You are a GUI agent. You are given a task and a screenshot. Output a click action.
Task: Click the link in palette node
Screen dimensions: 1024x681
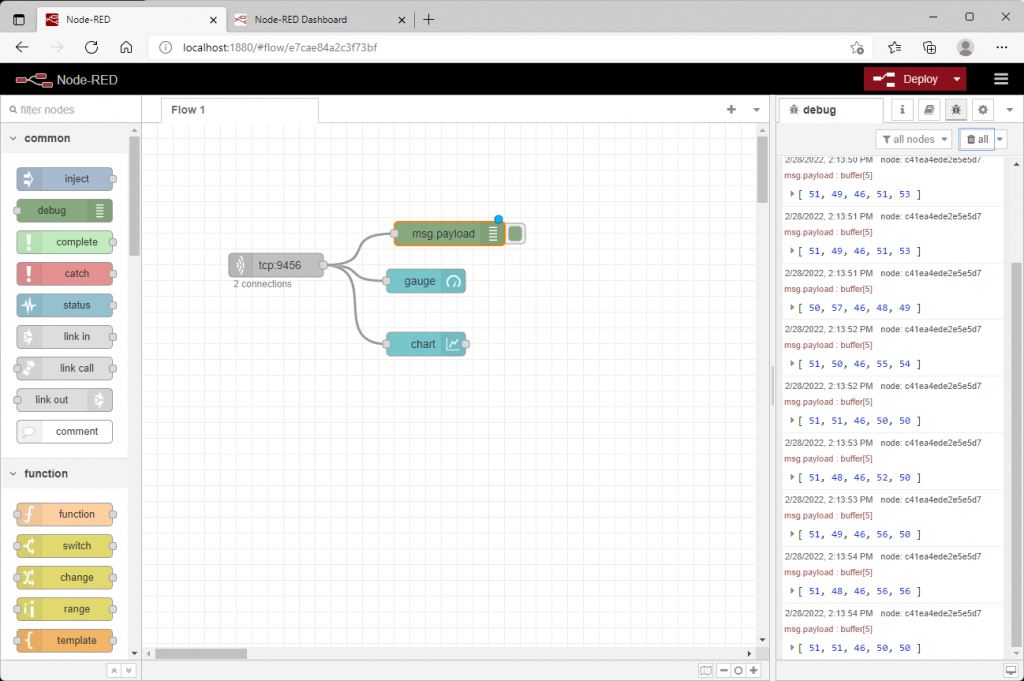click(x=65, y=337)
